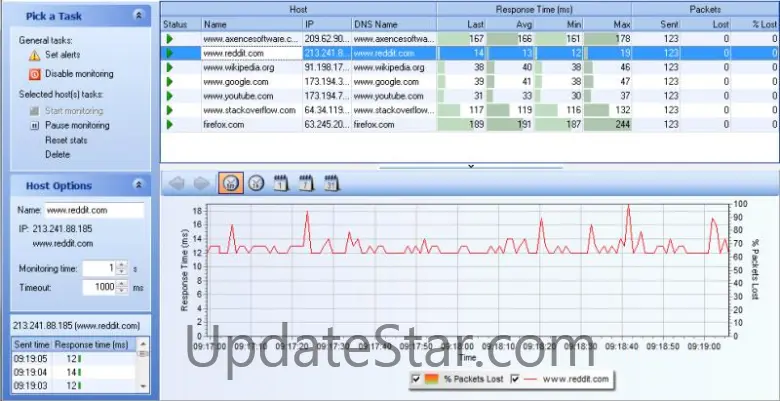780x401 pixels.
Task: Click the Set alerts link
Action: tap(63, 55)
